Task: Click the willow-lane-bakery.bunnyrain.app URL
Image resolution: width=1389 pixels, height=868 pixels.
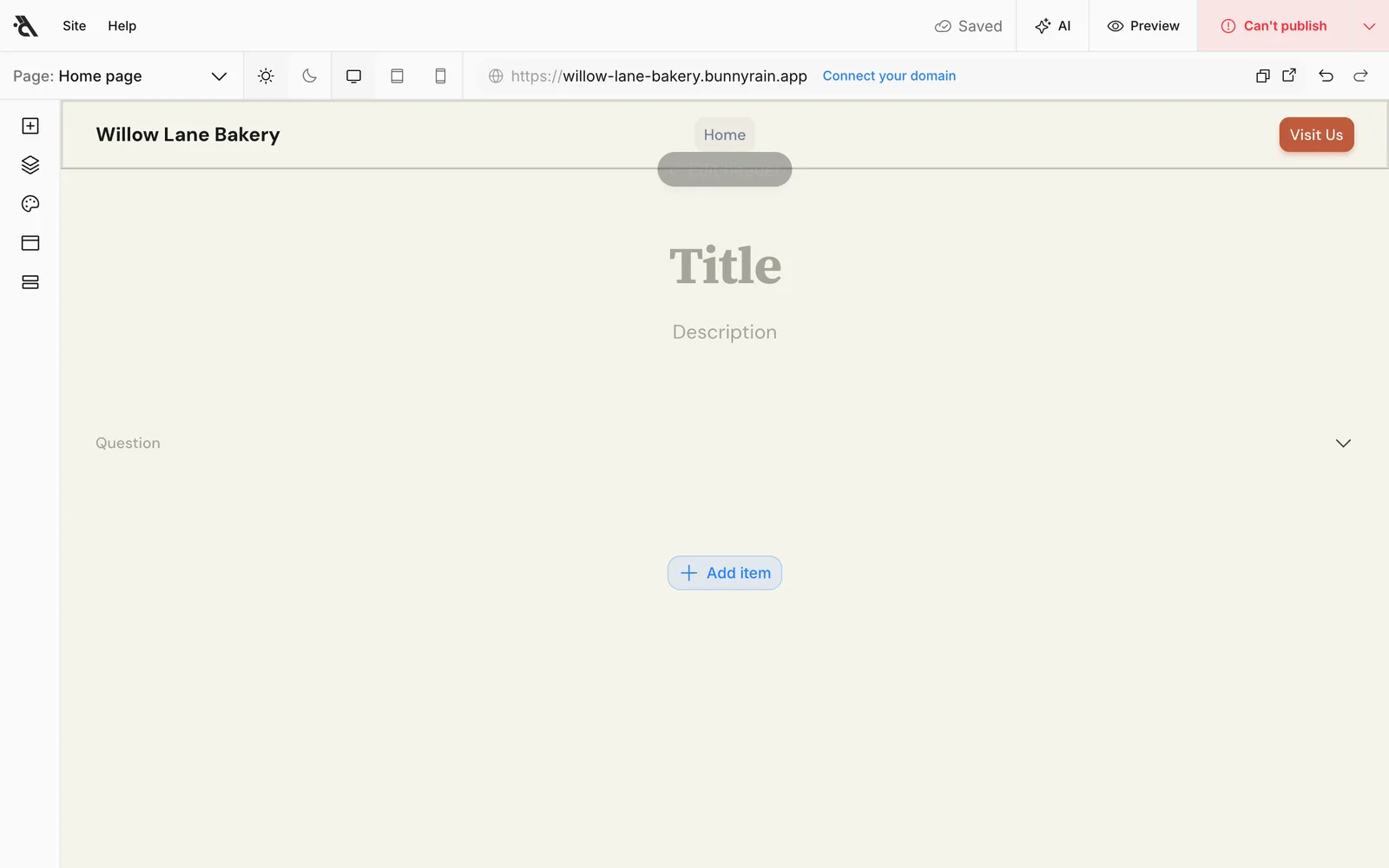Action: pos(659,76)
